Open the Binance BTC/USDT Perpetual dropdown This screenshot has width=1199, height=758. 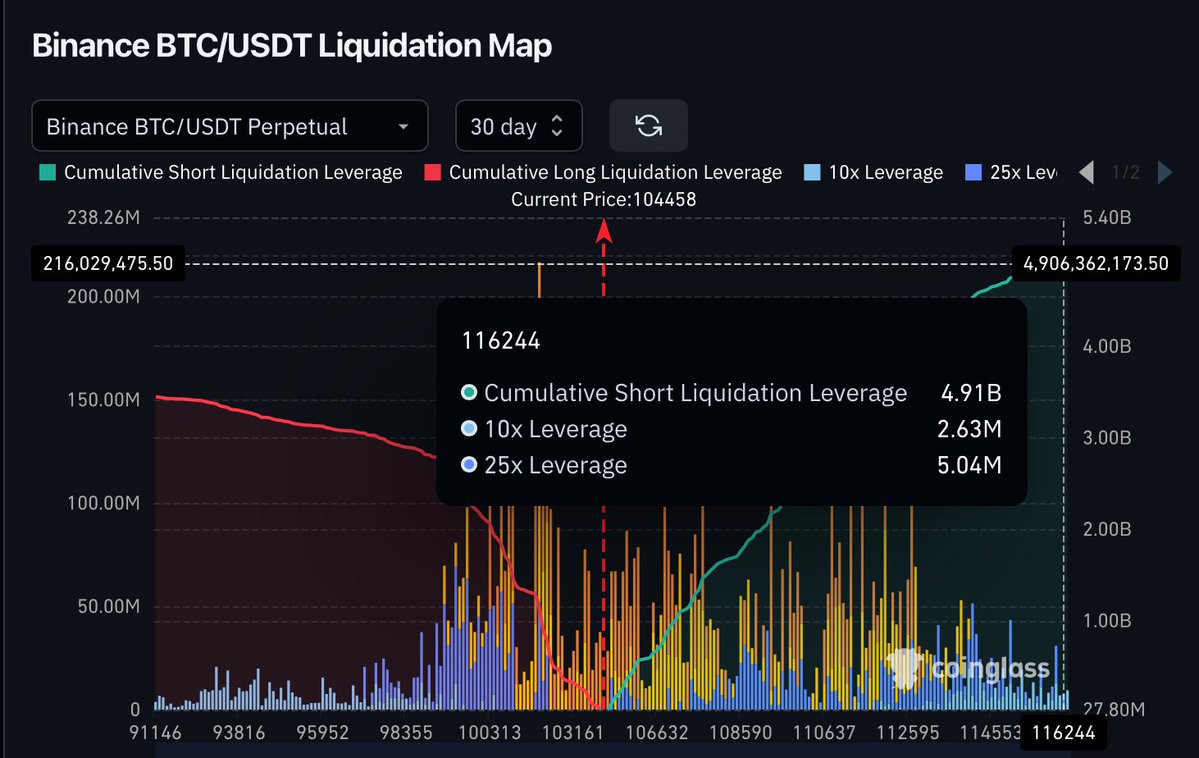[x=229, y=125]
